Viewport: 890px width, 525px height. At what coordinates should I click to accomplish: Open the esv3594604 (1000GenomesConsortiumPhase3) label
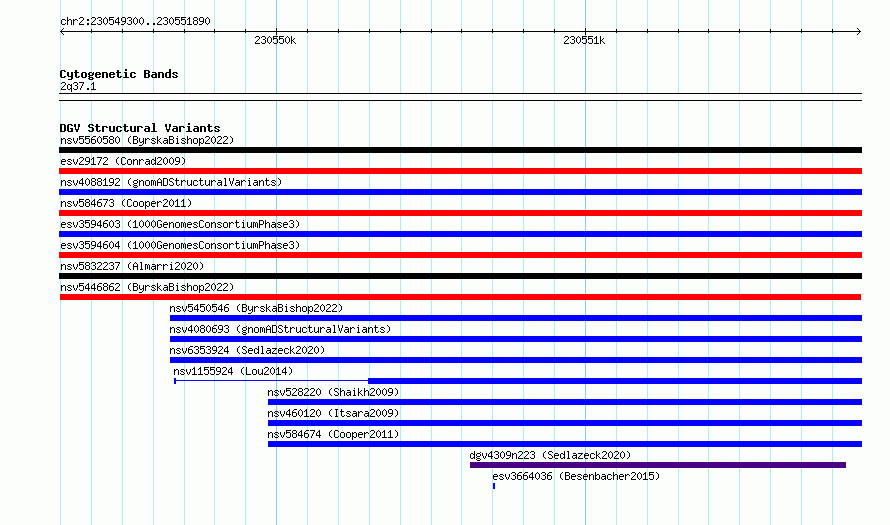coord(180,245)
